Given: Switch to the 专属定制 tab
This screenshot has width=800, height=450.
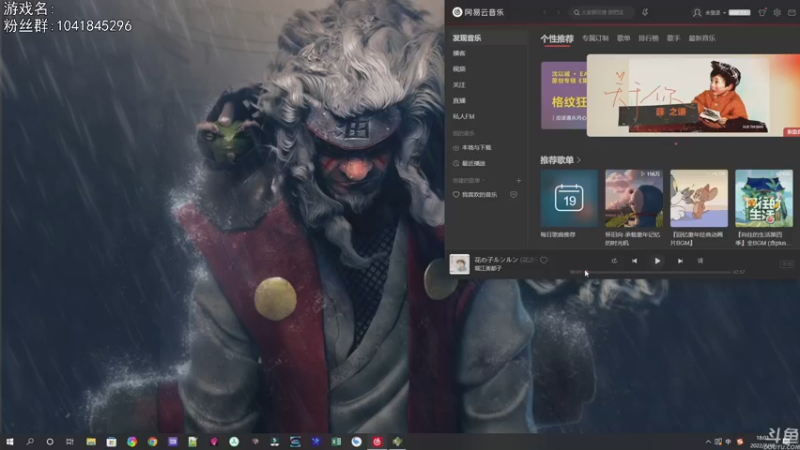Looking at the screenshot, I should coord(595,38).
